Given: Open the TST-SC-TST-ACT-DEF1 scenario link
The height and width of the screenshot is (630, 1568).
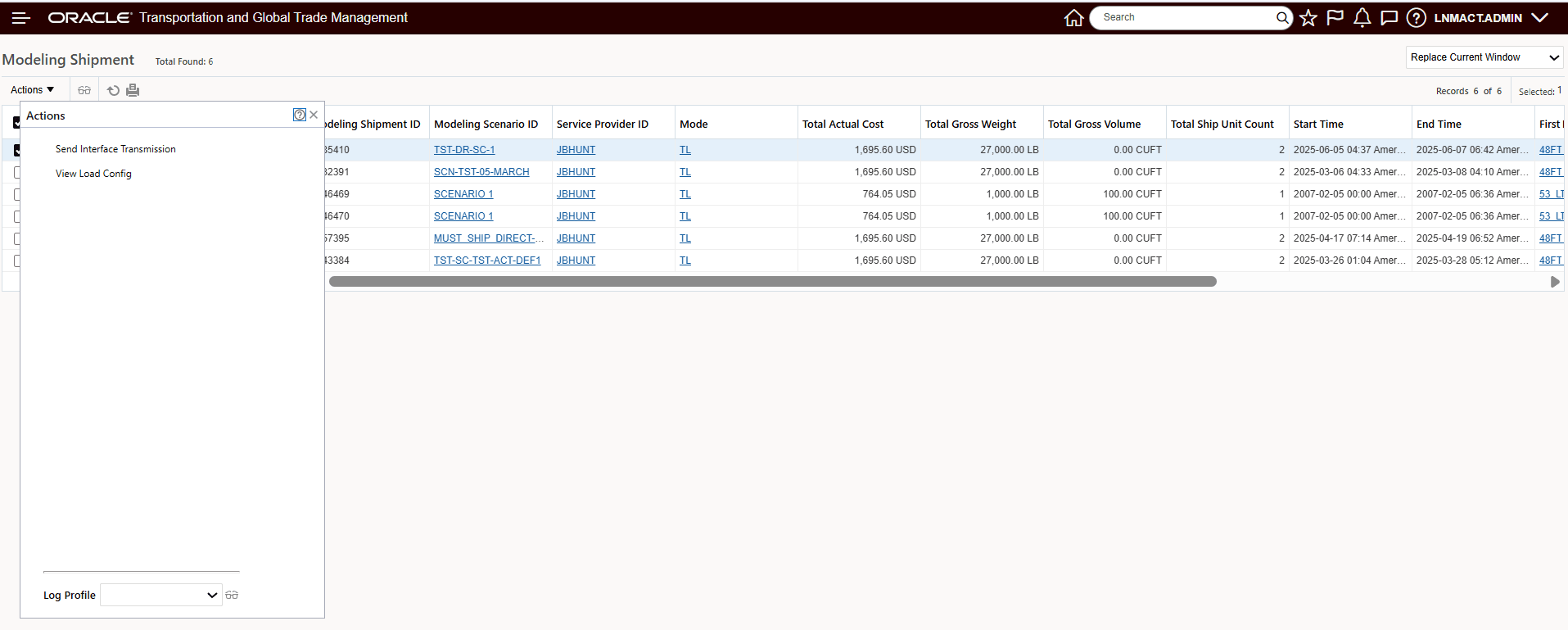Looking at the screenshot, I should point(487,261).
